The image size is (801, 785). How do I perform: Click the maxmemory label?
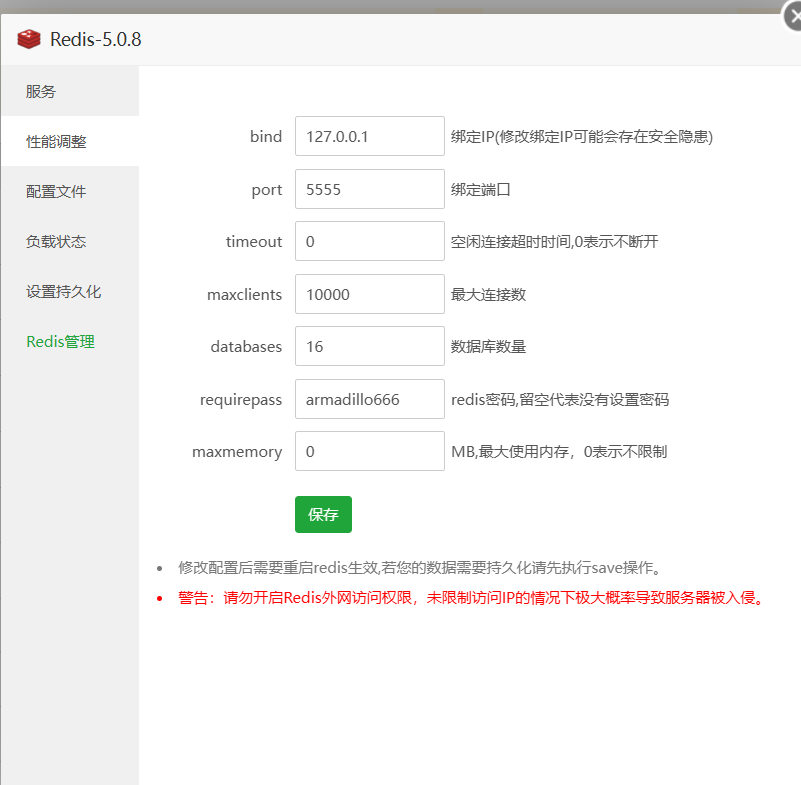point(237,453)
